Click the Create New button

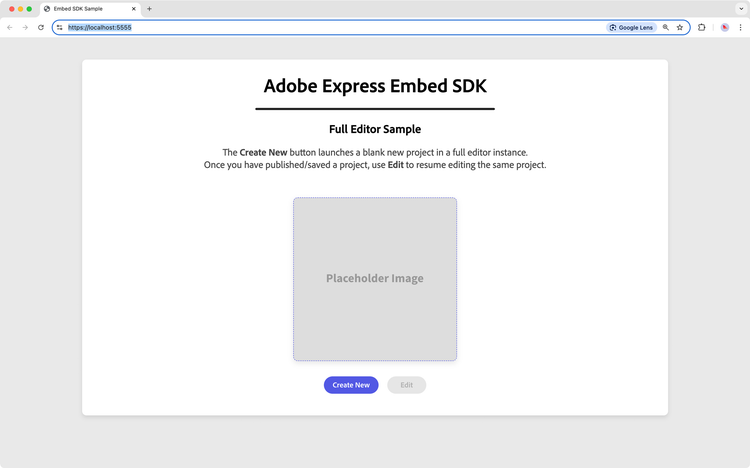351,385
